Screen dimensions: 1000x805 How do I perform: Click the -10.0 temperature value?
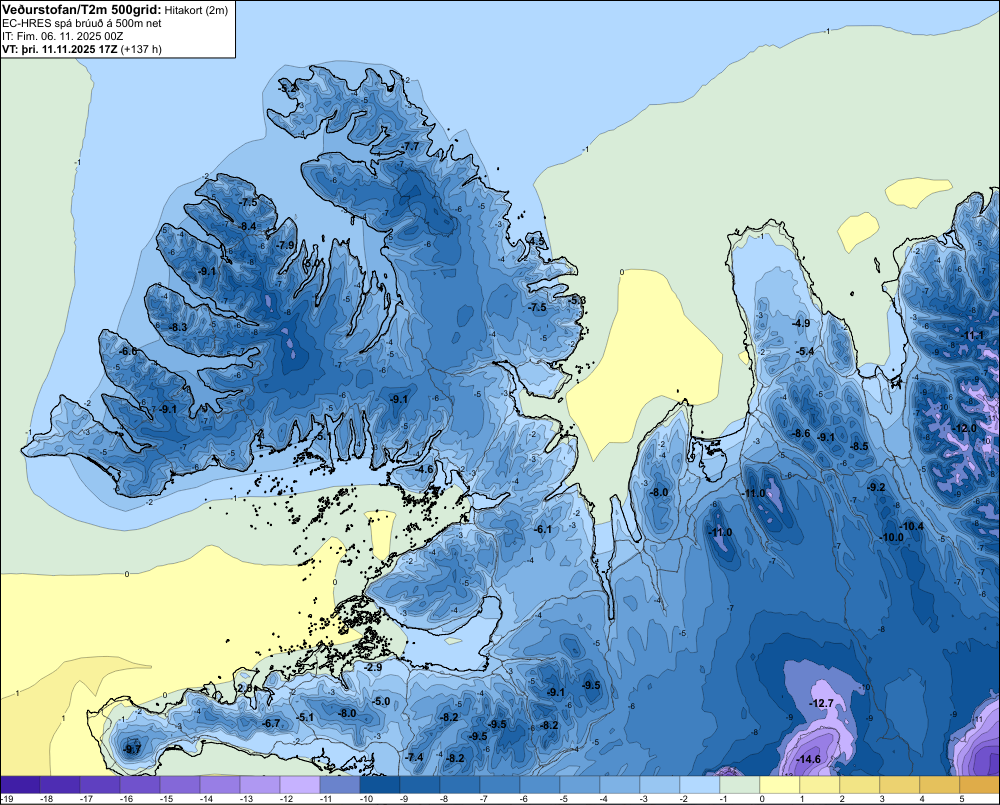click(x=892, y=538)
